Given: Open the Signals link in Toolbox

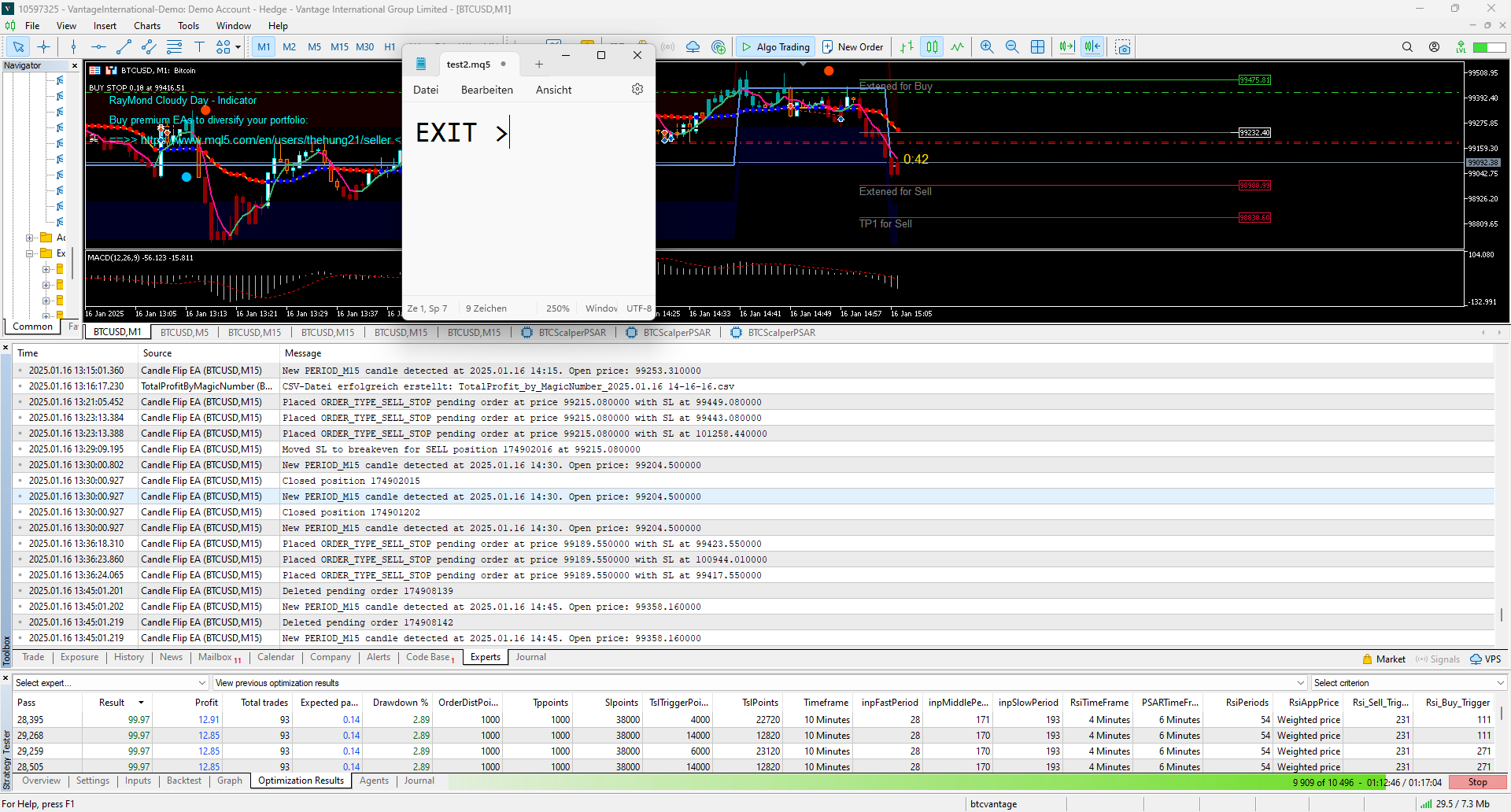Looking at the screenshot, I should coord(1437,659).
